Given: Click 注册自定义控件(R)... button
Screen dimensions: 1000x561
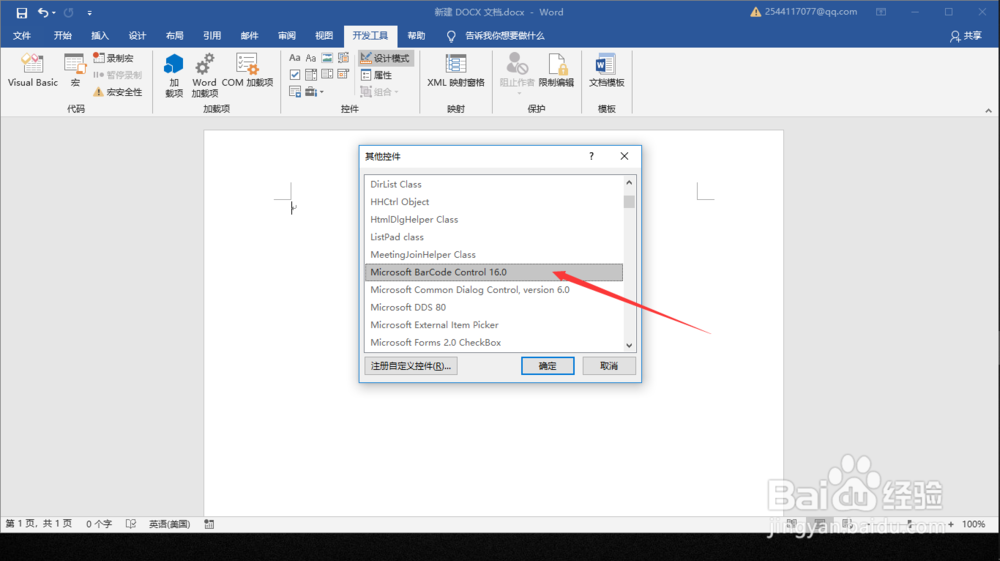Looking at the screenshot, I should [411, 366].
